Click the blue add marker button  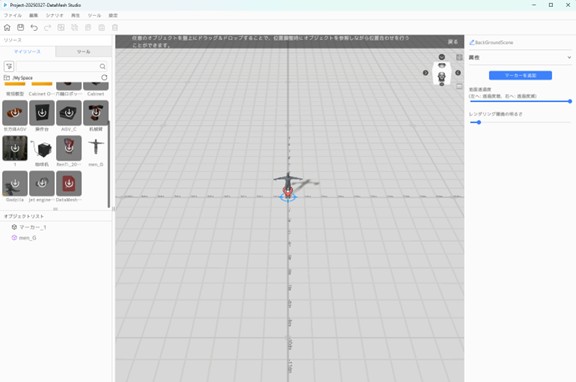520,75
